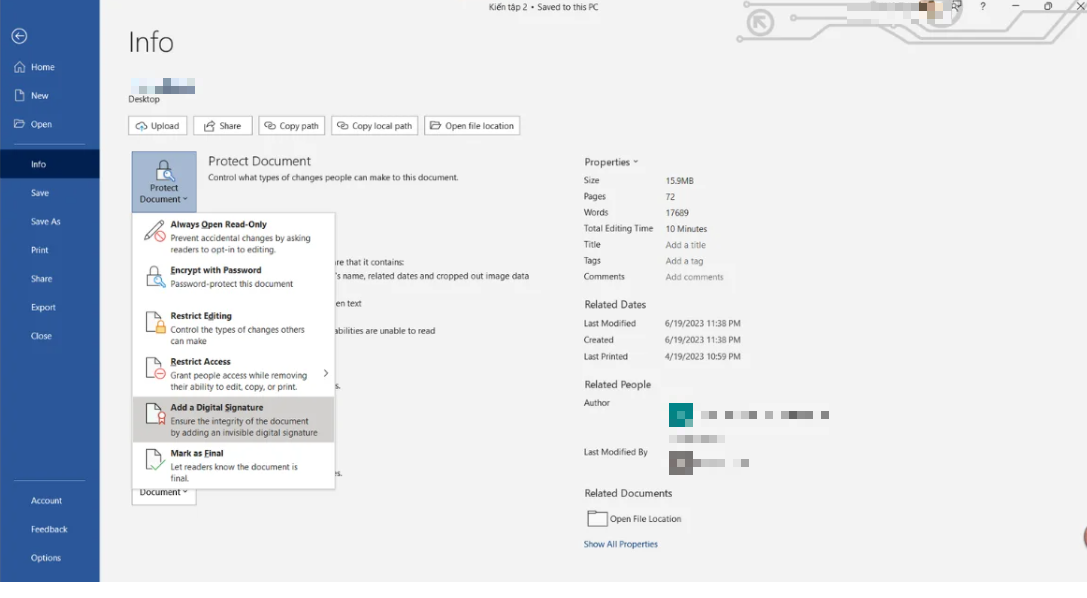Select Restrict Editing from the menu
Viewport: 1087px width, 598px height.
point(234,328)
